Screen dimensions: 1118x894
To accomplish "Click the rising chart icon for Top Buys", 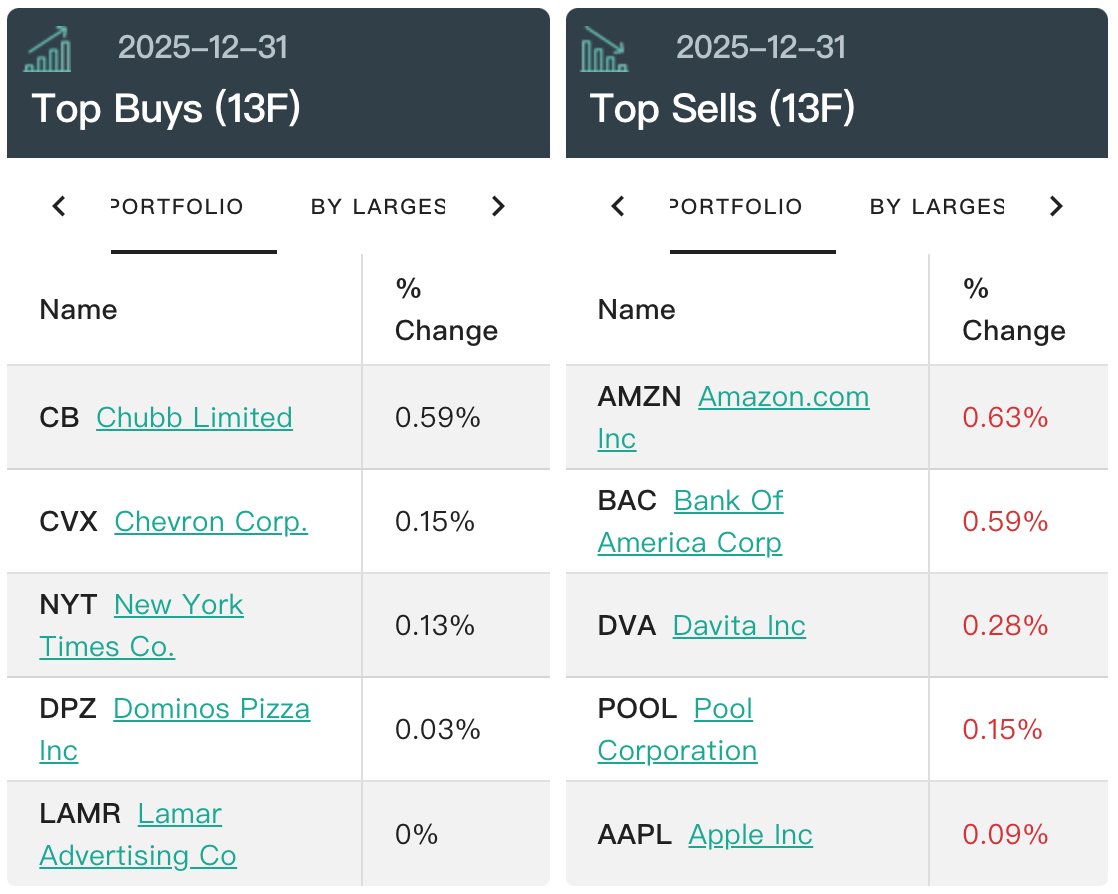I will (48, 50).
